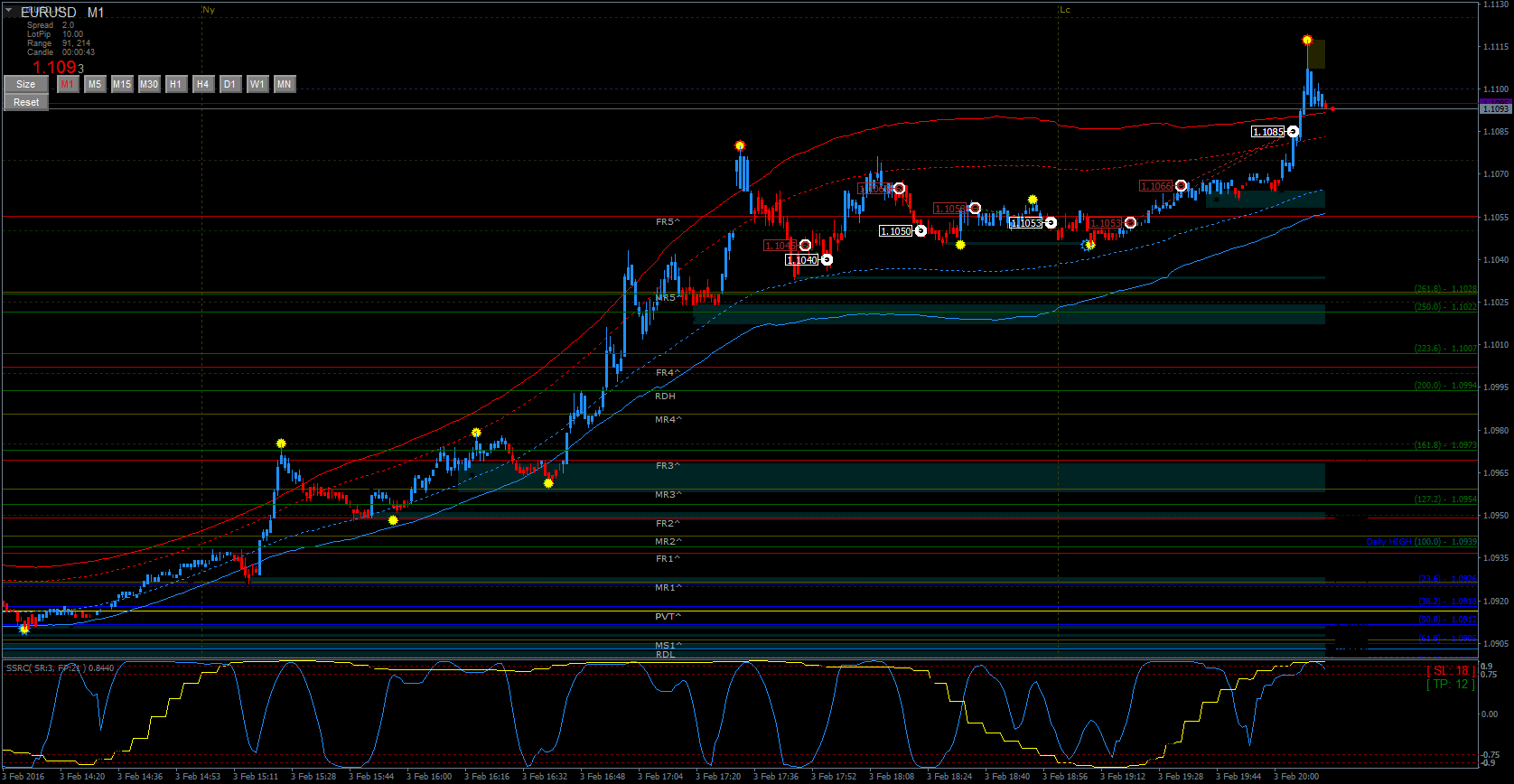Select the 1.1040 price marker label
The image size is (1514, 784).
pyautogui.click(x=802, y=260)
